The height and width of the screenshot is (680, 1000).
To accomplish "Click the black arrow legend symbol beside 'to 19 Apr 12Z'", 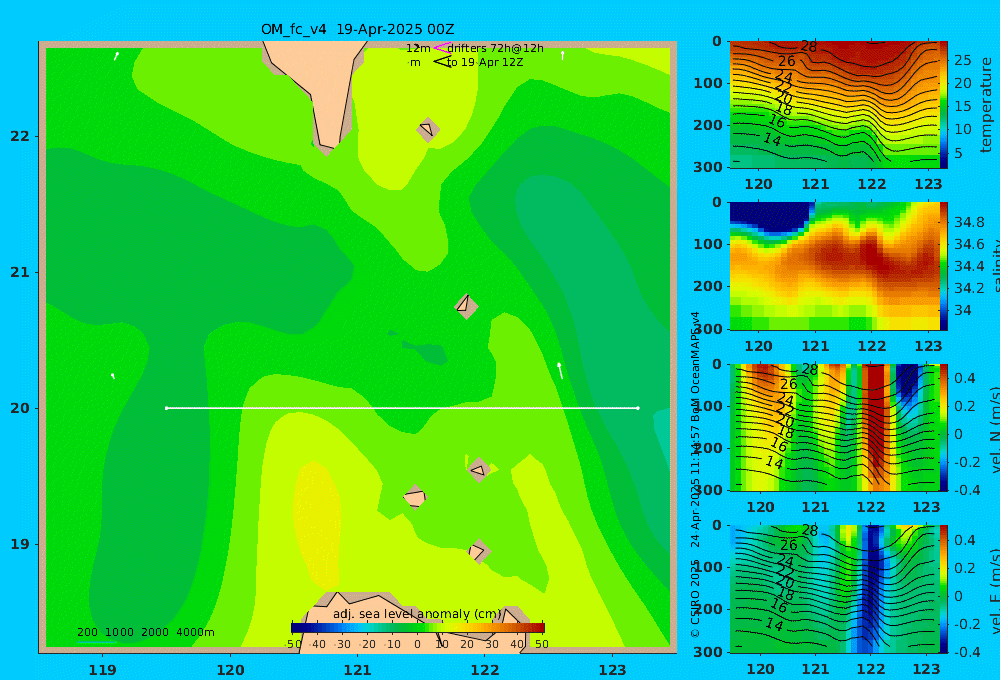I will pos(442,62).
